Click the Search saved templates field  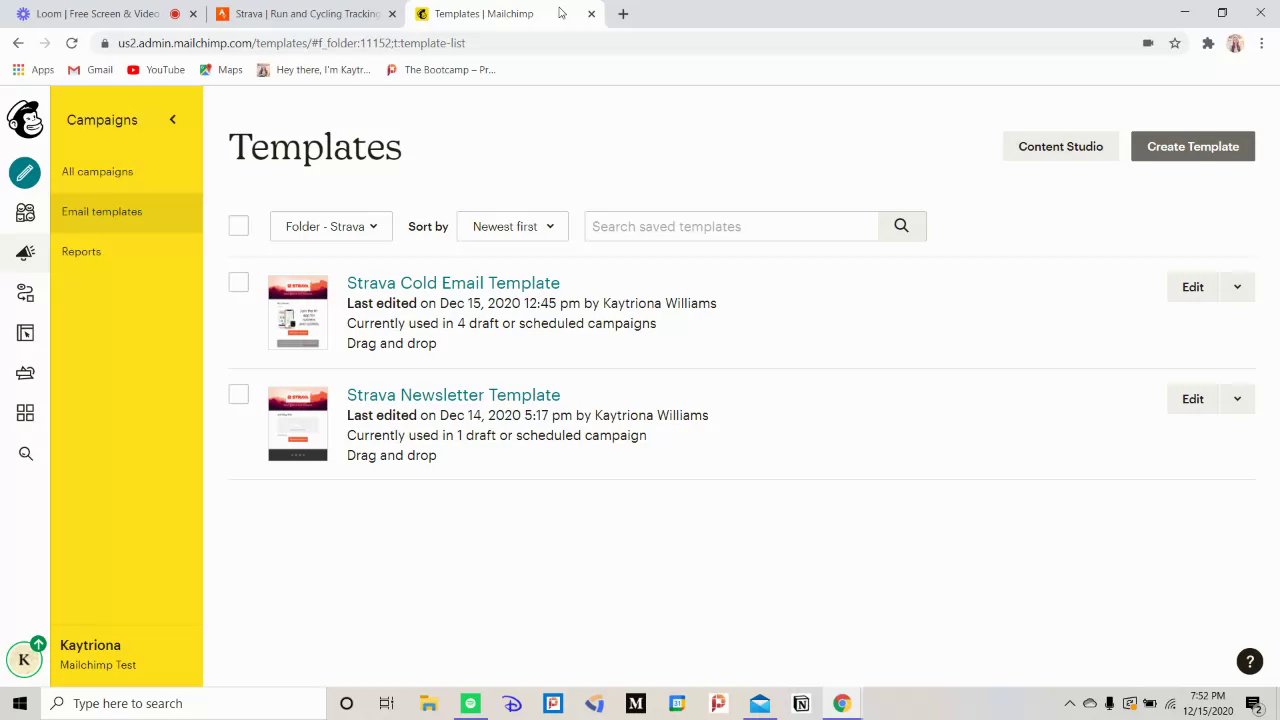tap(731, 226)
